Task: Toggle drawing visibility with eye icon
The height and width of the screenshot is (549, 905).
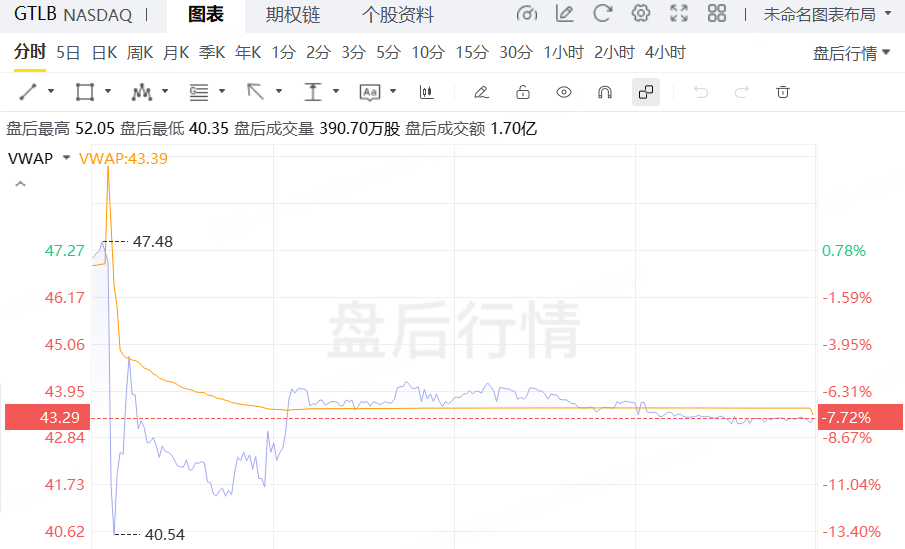Action: (x=564, y=92)
